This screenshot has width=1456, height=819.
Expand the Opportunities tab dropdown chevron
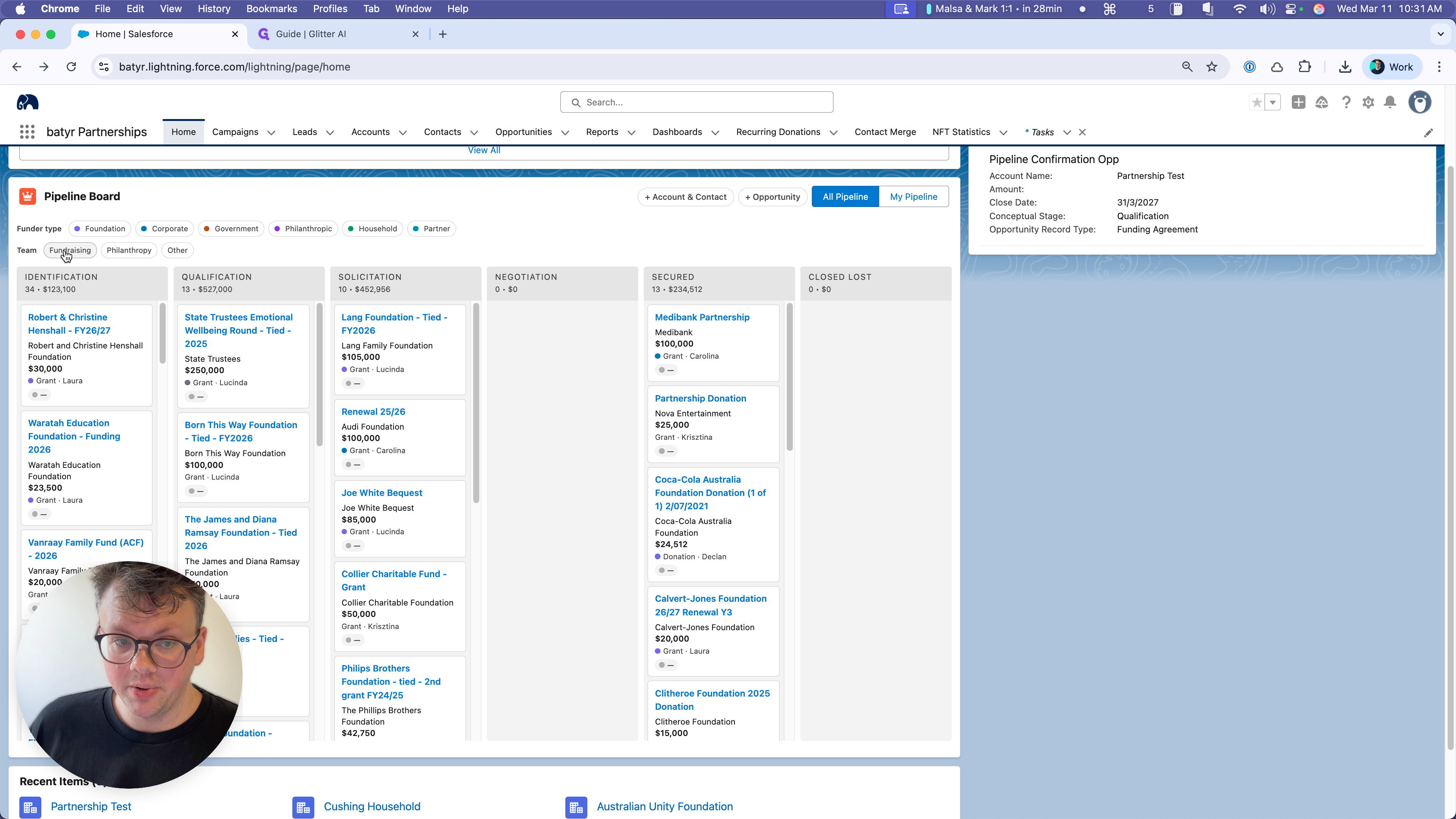565,133
